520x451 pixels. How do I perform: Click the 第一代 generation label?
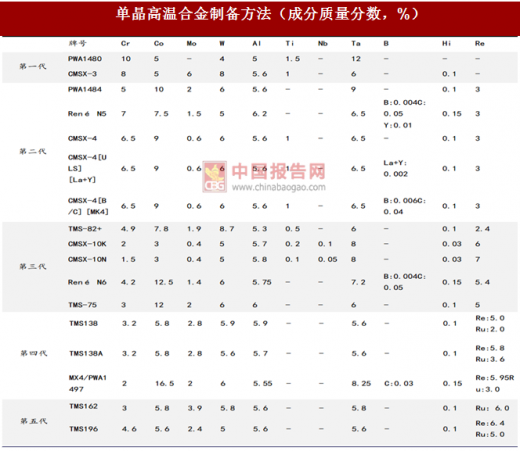tap(33, 66)
